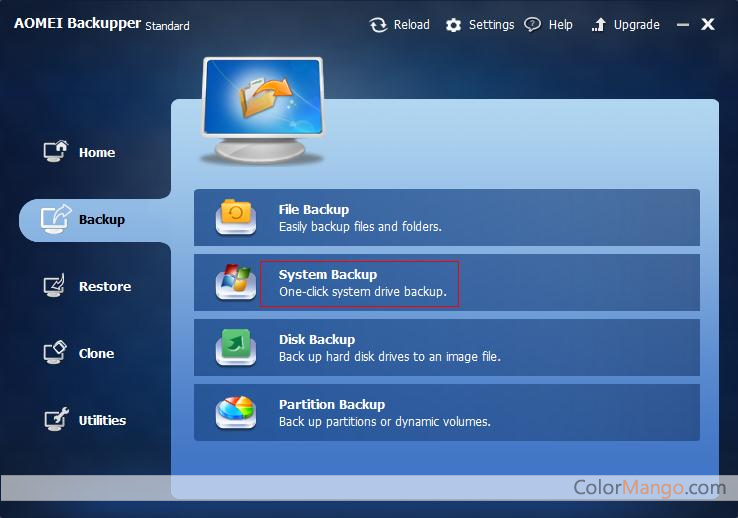The height and width of the screenshot is (518, 738).
Task: Select the Backup tab label
Action: [x=102, y=220]
